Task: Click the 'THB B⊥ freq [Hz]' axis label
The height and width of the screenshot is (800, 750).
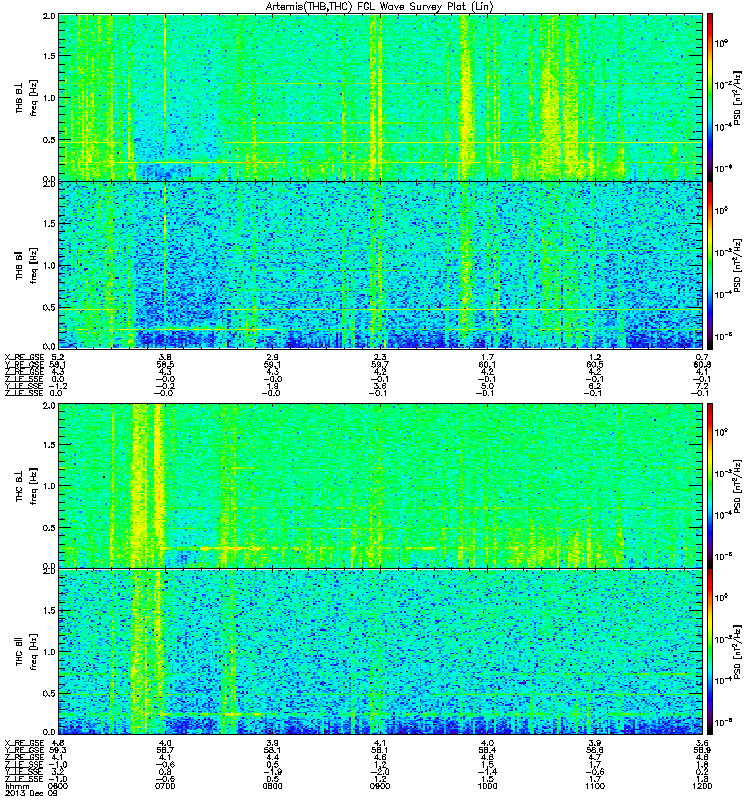Action: pos(27,98)
